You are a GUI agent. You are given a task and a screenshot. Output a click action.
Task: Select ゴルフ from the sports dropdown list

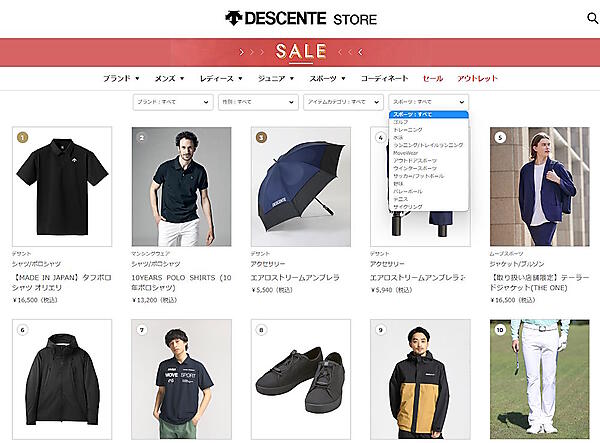401,122
